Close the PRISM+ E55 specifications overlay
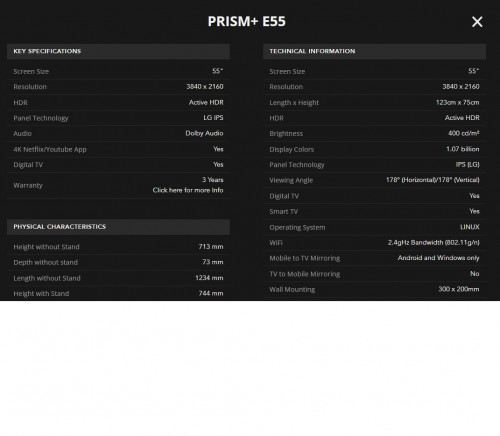500x436 pixels. click(x=477, y=22)
